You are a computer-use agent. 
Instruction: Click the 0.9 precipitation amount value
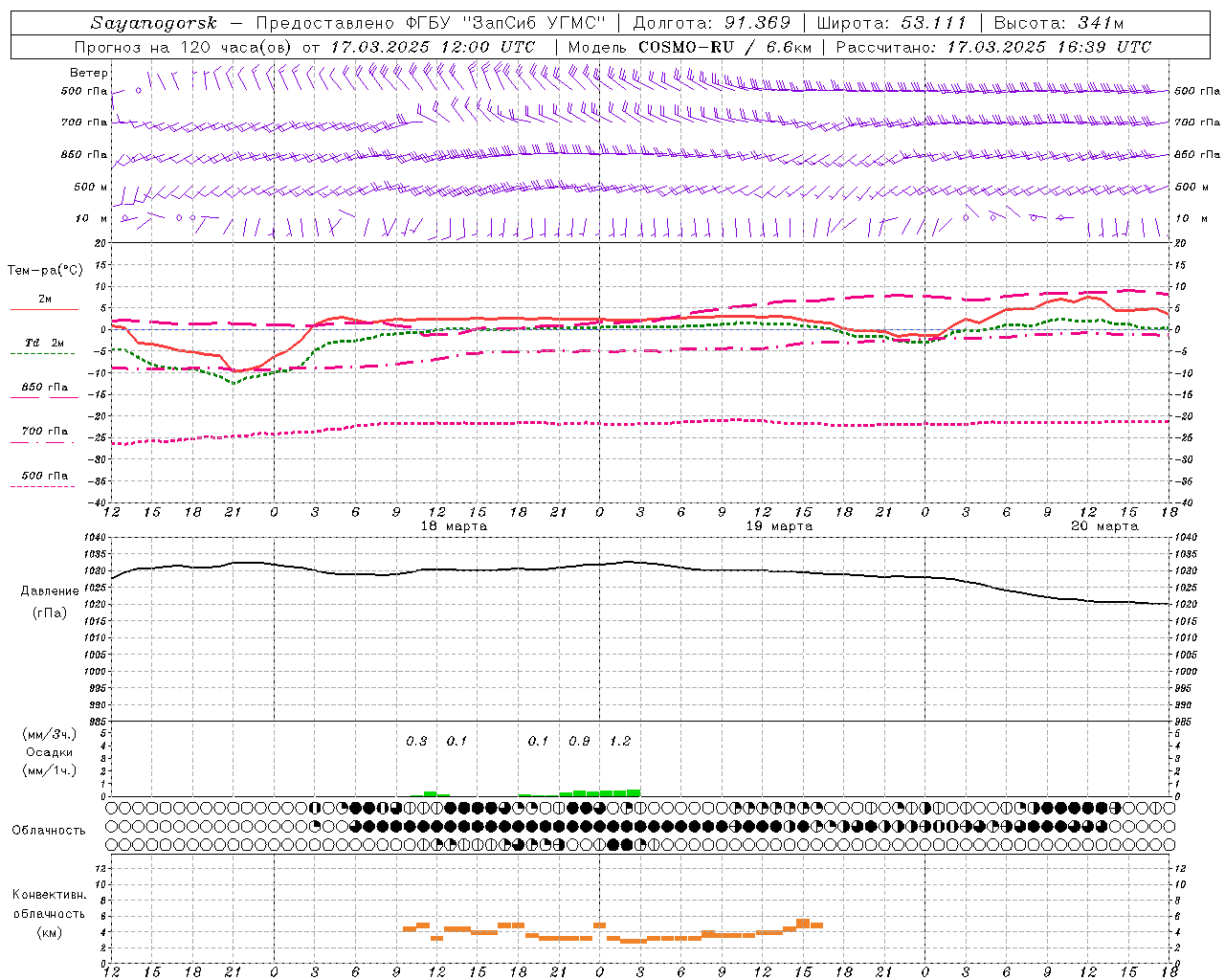click(579, 742)
